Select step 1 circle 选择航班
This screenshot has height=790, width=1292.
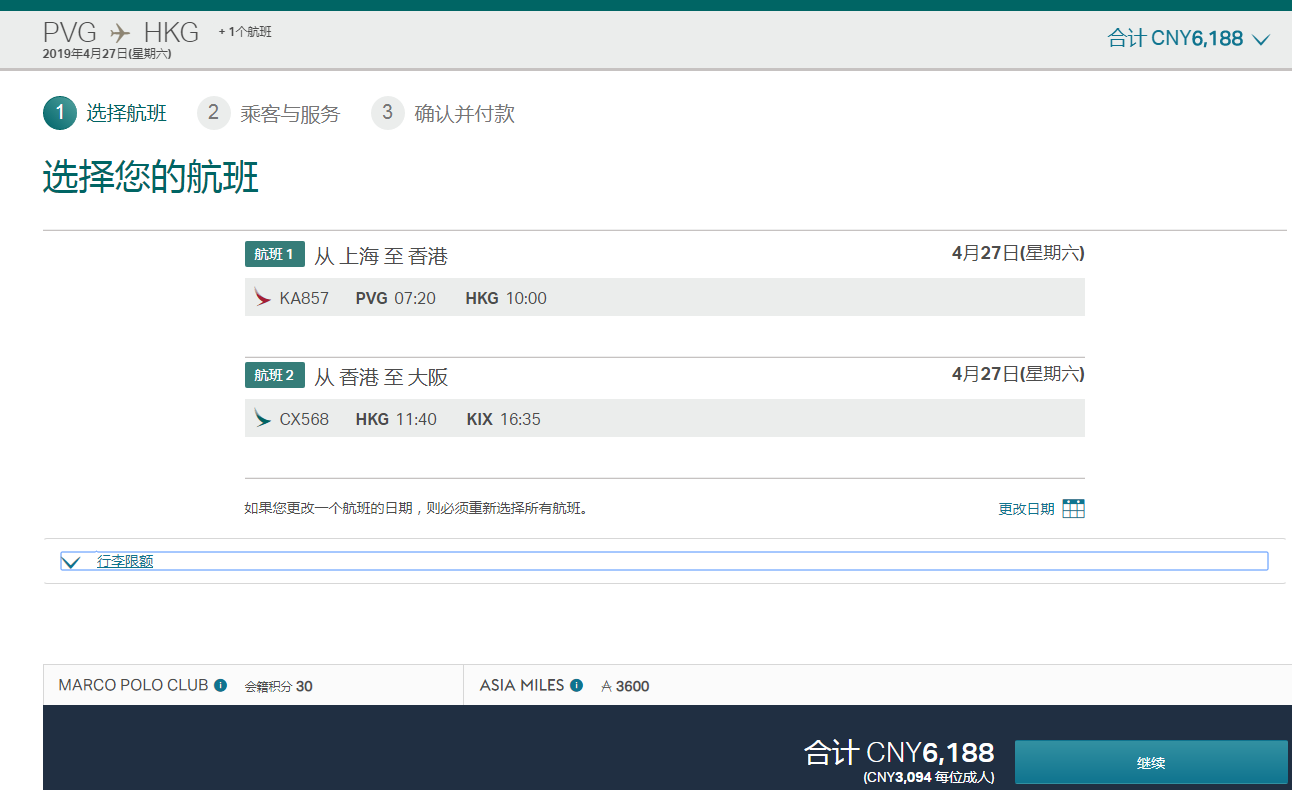[x=59, y=113]
